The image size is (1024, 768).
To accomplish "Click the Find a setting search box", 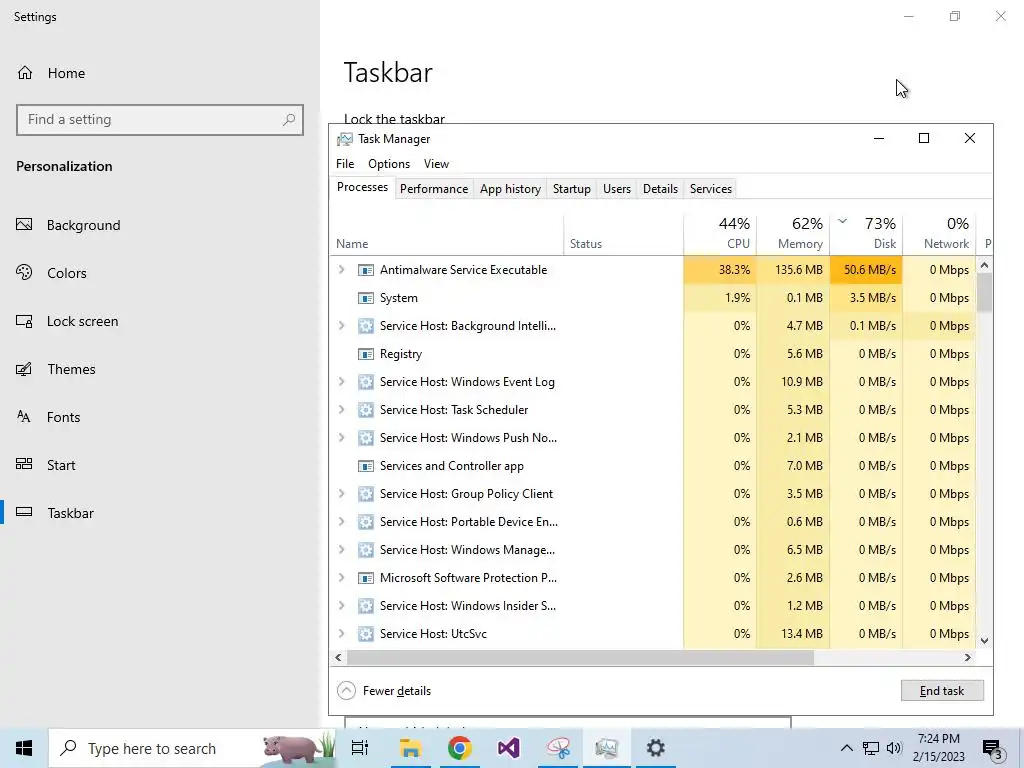I will point(160,120).
